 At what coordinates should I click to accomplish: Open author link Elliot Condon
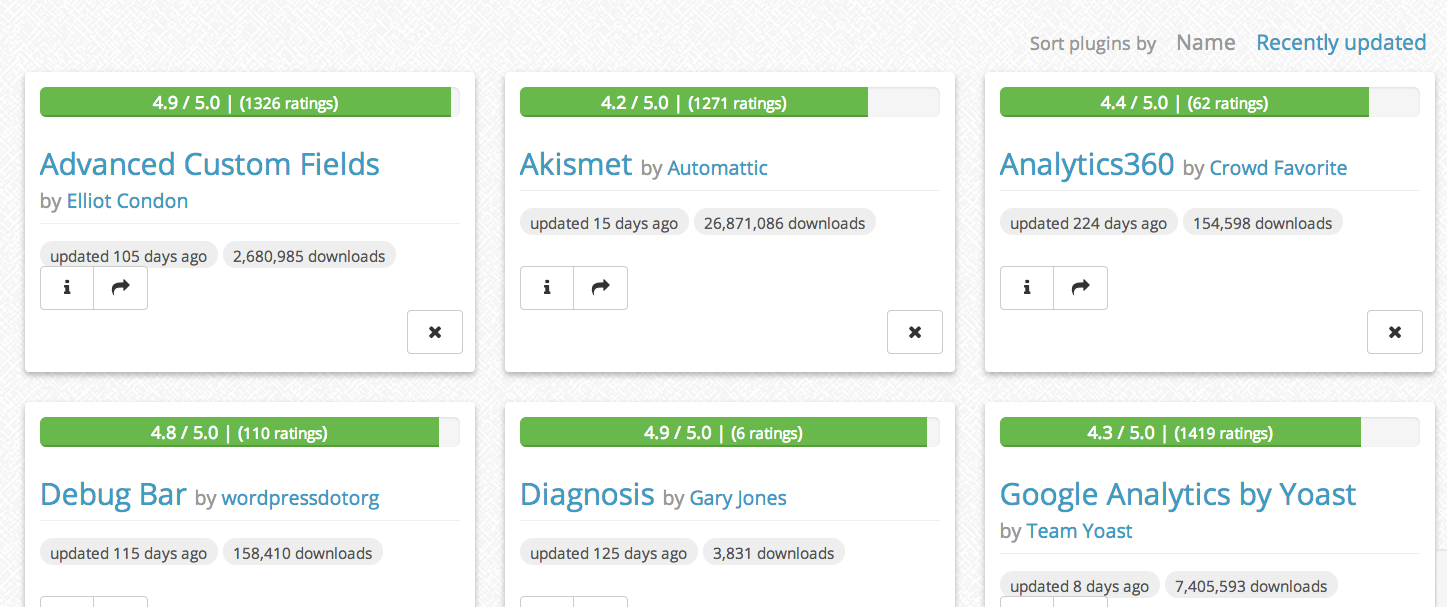click(x=128, y=200)
